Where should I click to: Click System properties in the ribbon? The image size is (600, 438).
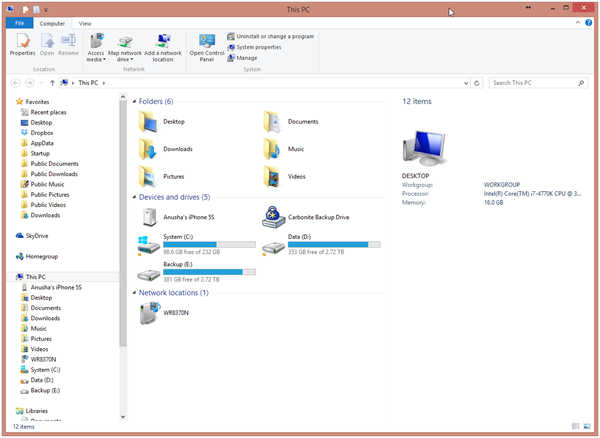(x=258, y=47)
